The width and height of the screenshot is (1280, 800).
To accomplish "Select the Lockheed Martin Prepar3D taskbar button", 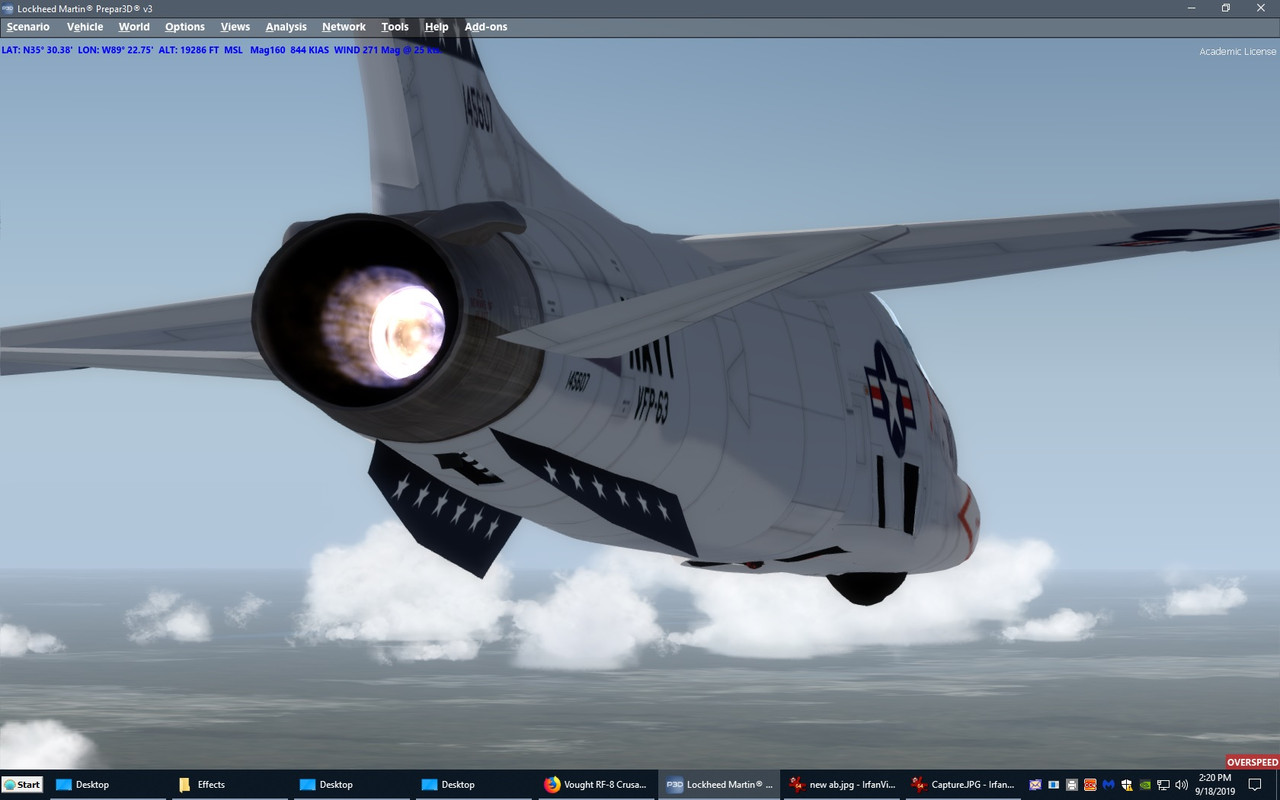I will [x=717, y=785].
